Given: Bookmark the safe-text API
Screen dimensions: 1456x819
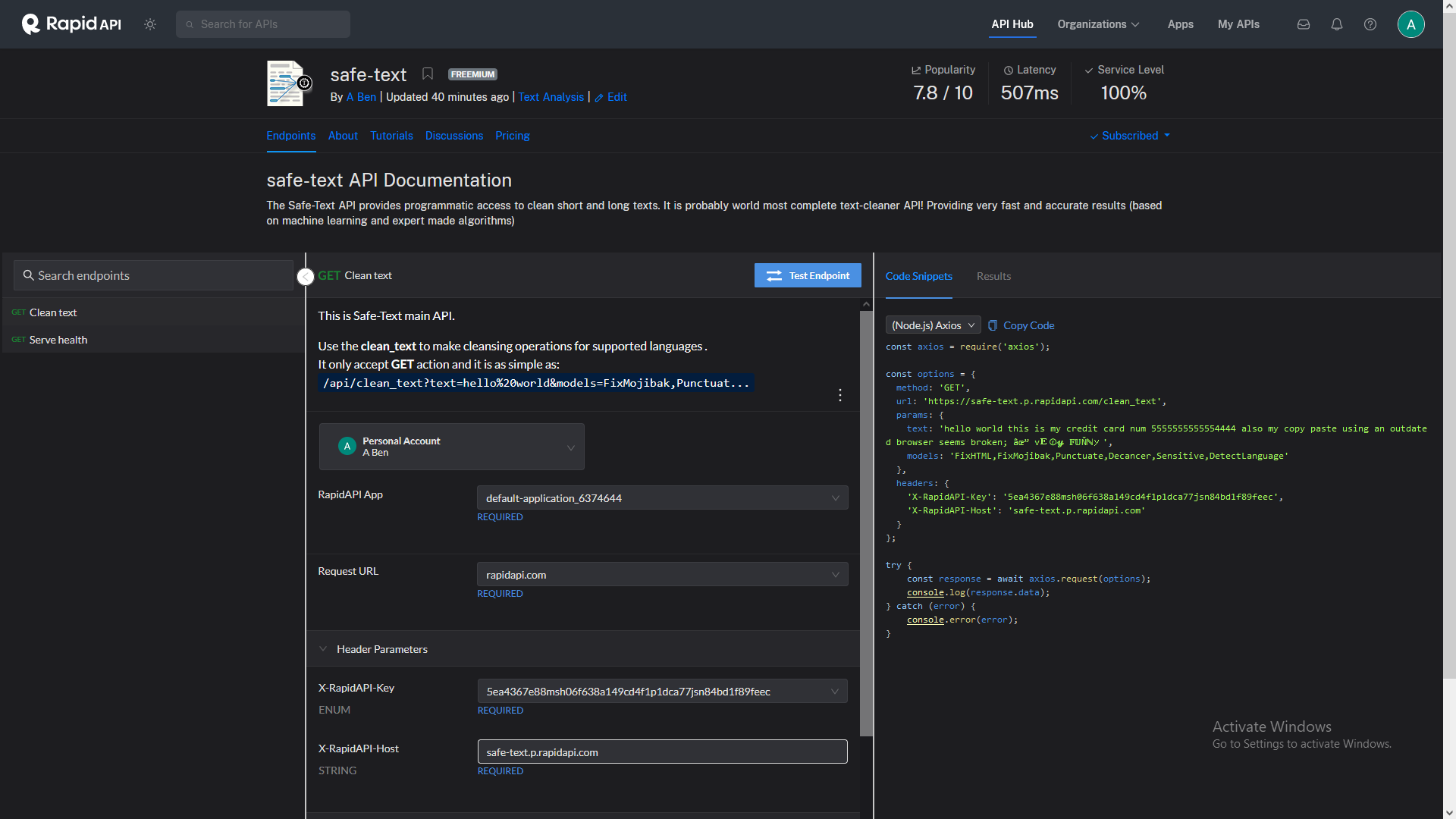Looking at the screenshot, I should (x=428, y=74).
